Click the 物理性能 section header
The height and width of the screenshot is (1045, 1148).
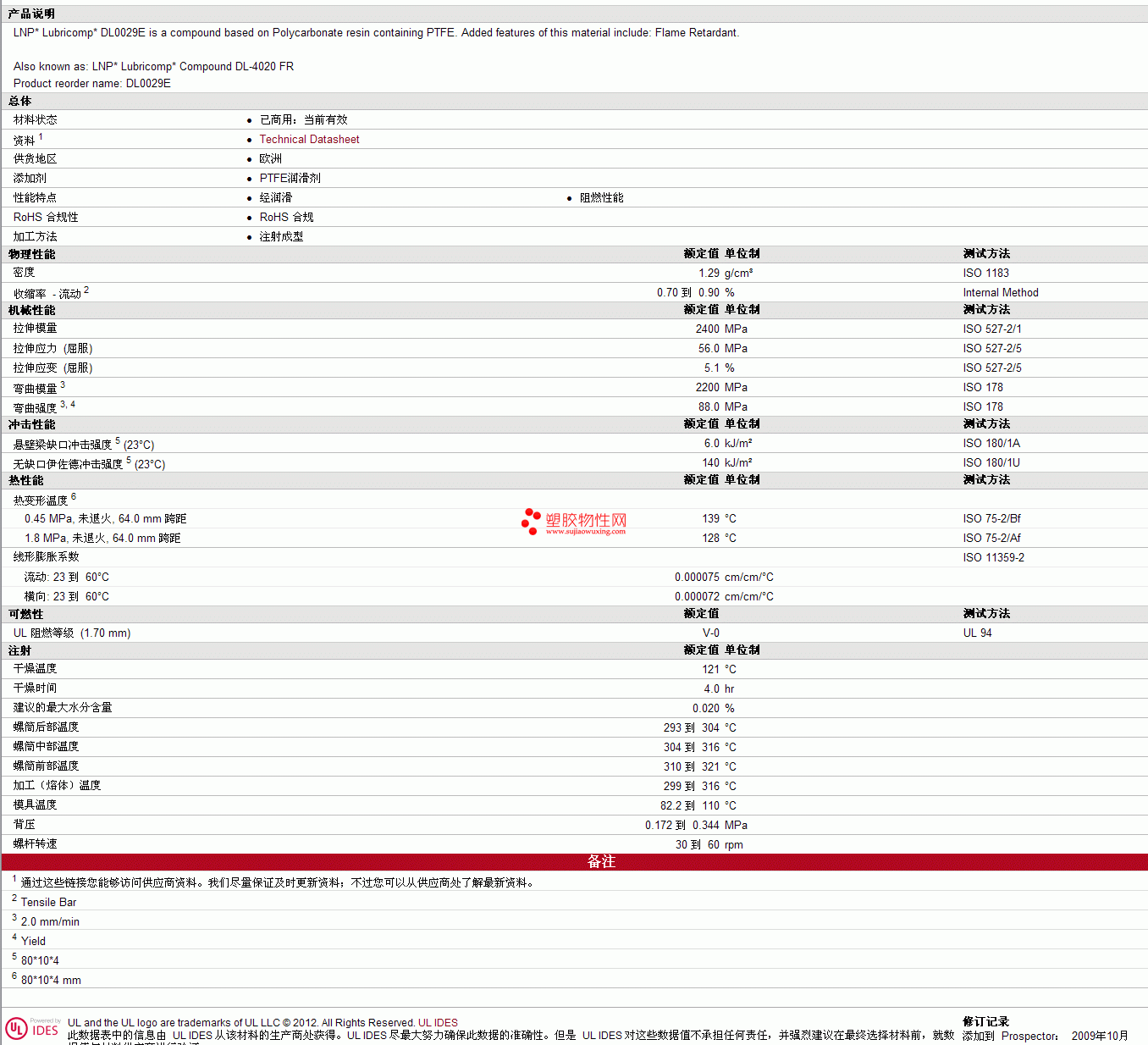click(x=31, y=254)
